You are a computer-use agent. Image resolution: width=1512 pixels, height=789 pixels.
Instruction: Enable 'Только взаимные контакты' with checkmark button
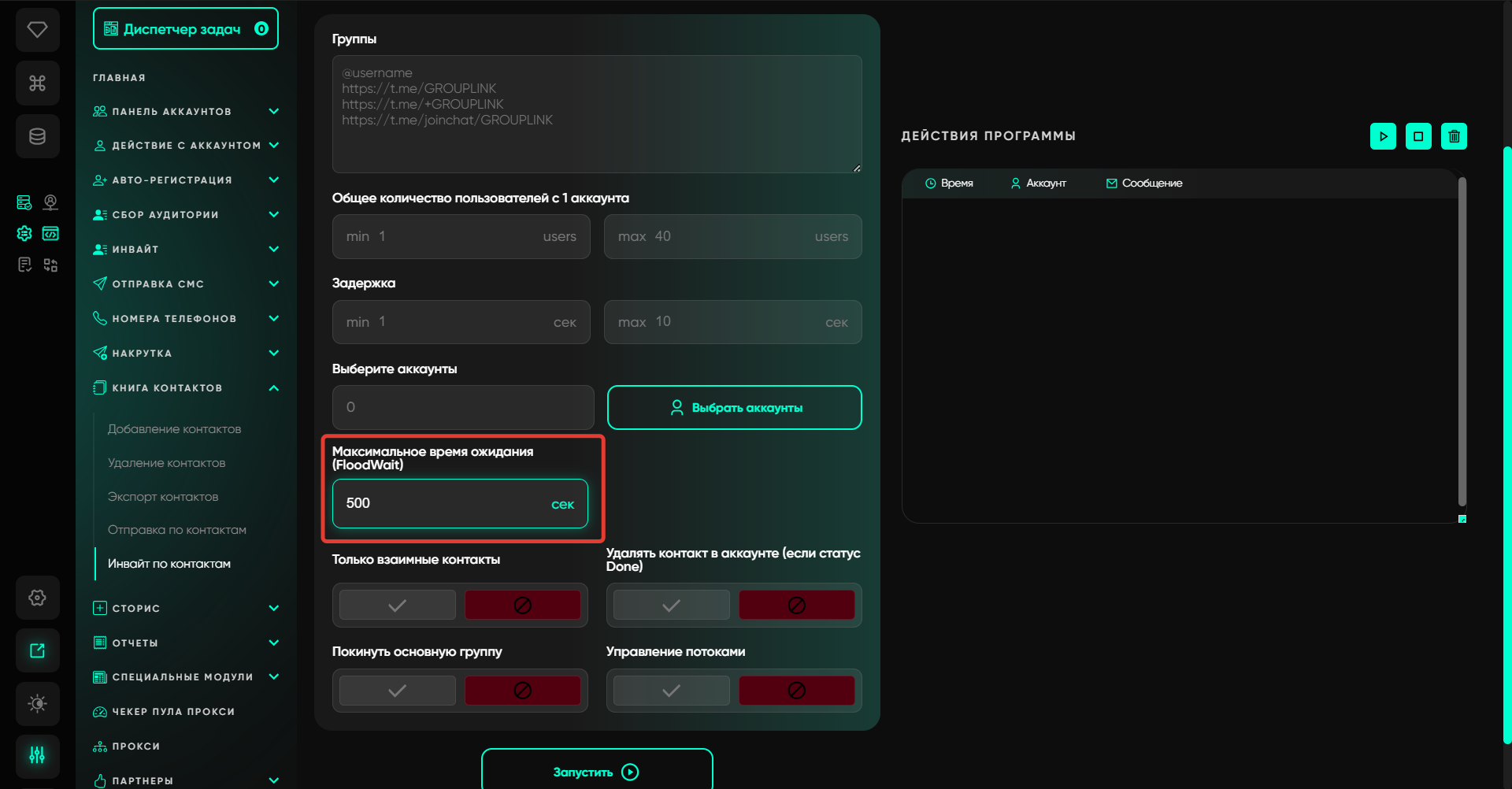pos(397,605)
